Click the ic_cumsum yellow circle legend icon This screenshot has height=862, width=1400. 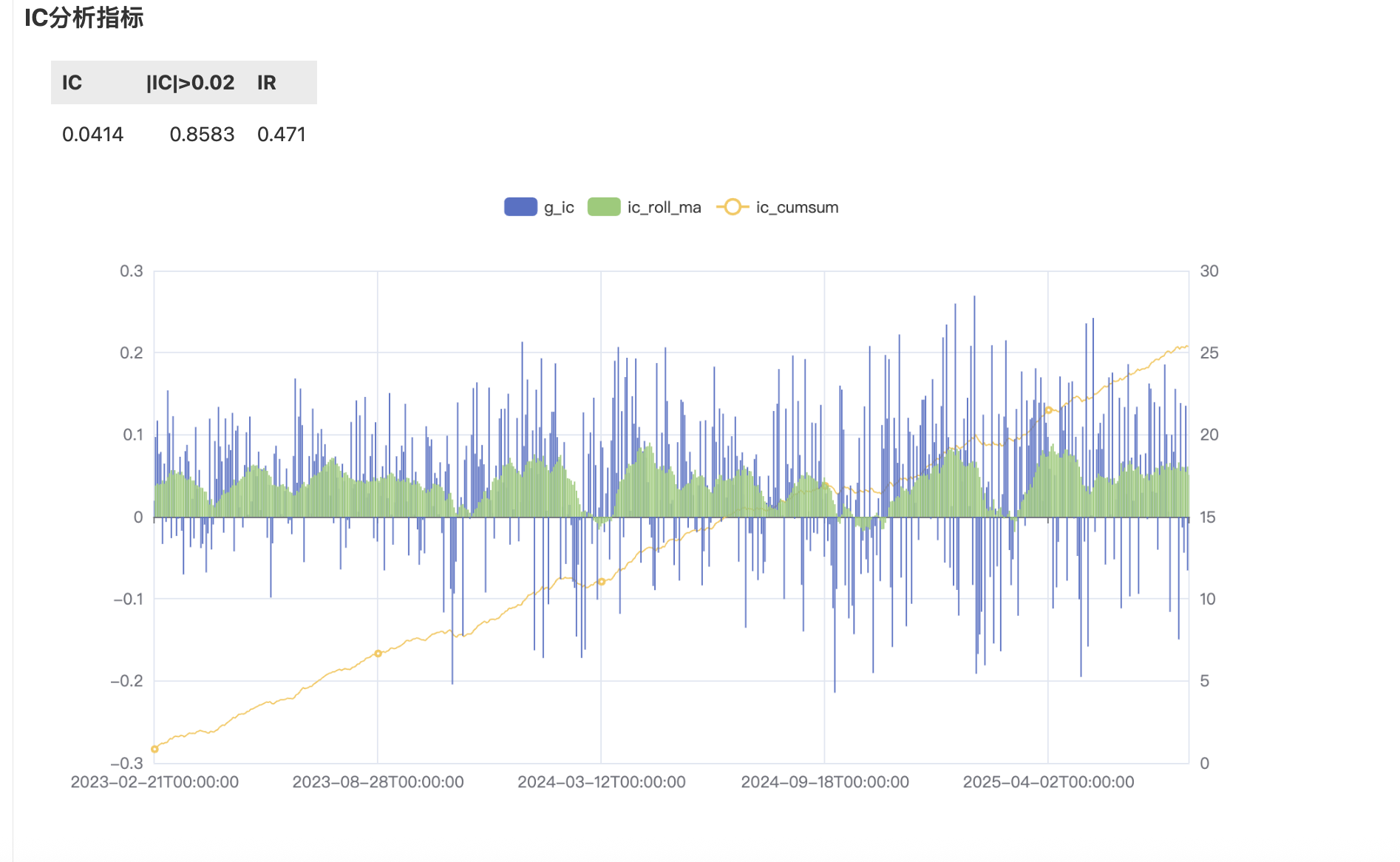click(x=732, y=207)
